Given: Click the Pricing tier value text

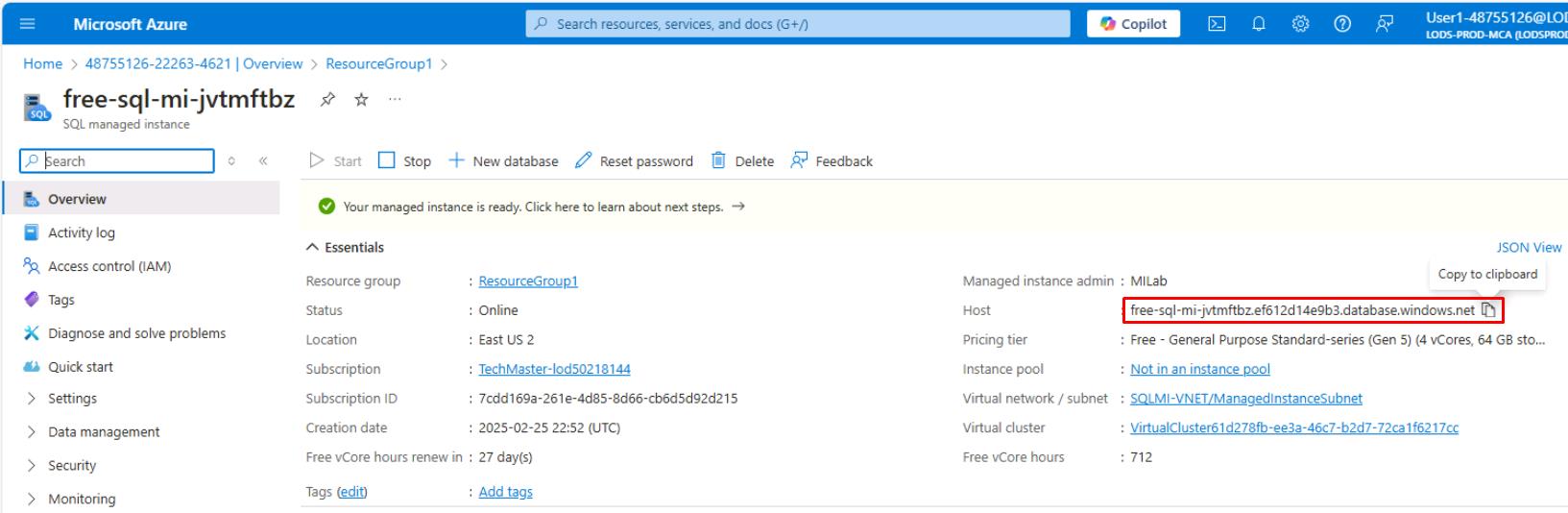Looking at the screenshot, I should (1338, 340).
